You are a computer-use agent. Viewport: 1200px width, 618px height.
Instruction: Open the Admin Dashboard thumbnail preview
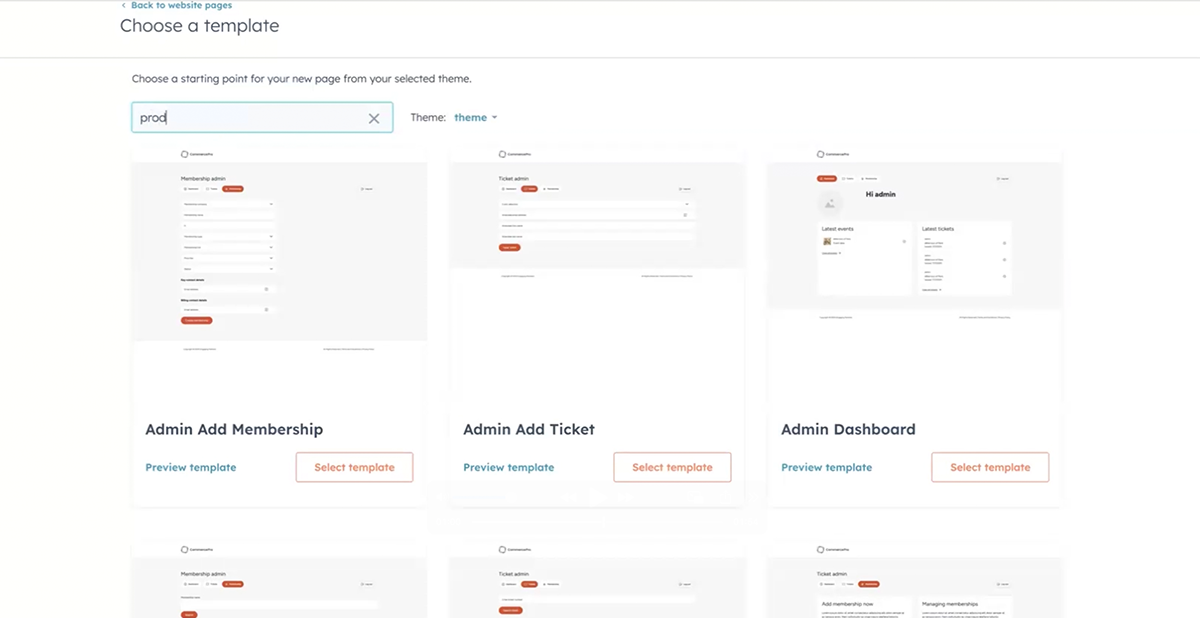point(915,270)
